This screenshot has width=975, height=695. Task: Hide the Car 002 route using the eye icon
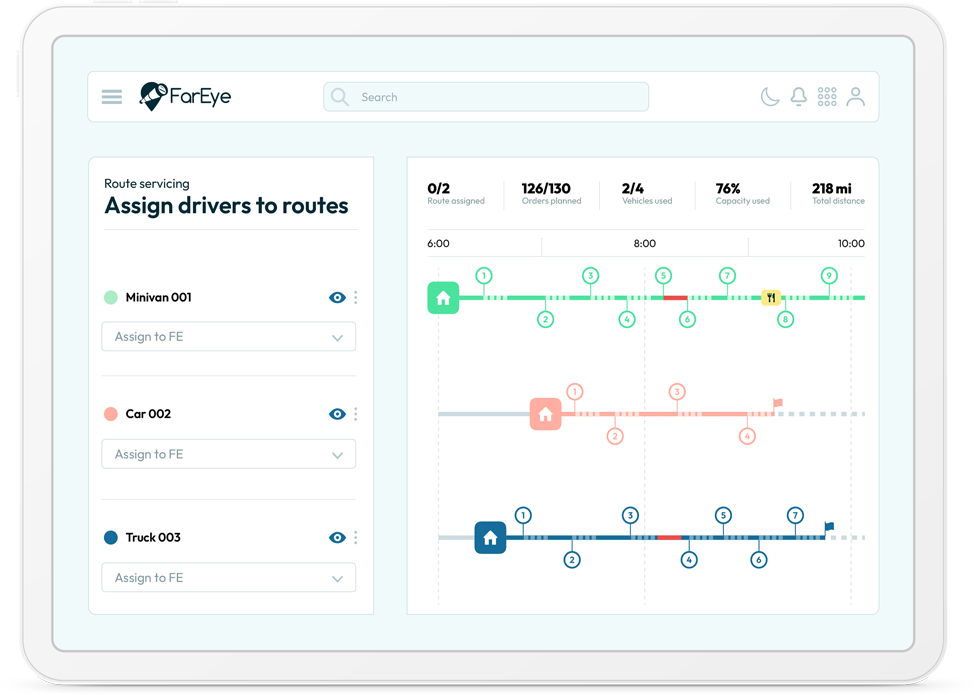(337, 414)
